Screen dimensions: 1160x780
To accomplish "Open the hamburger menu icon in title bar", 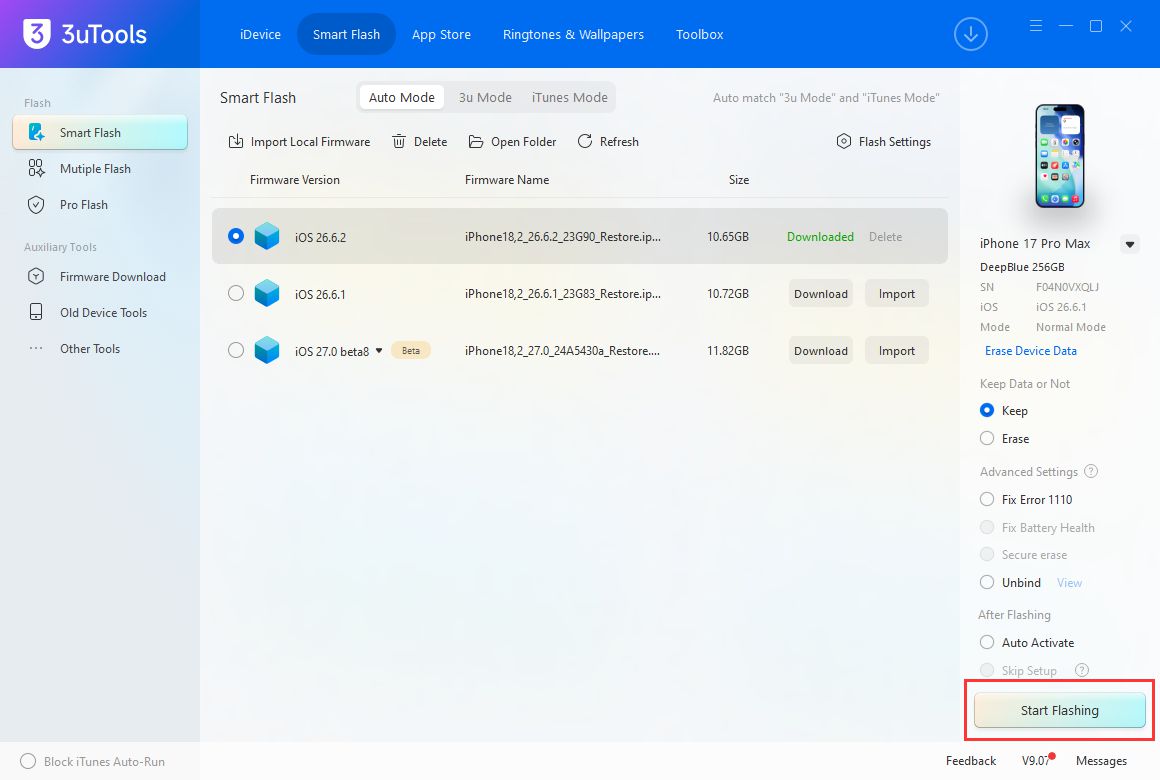I will pos(1036,26).
